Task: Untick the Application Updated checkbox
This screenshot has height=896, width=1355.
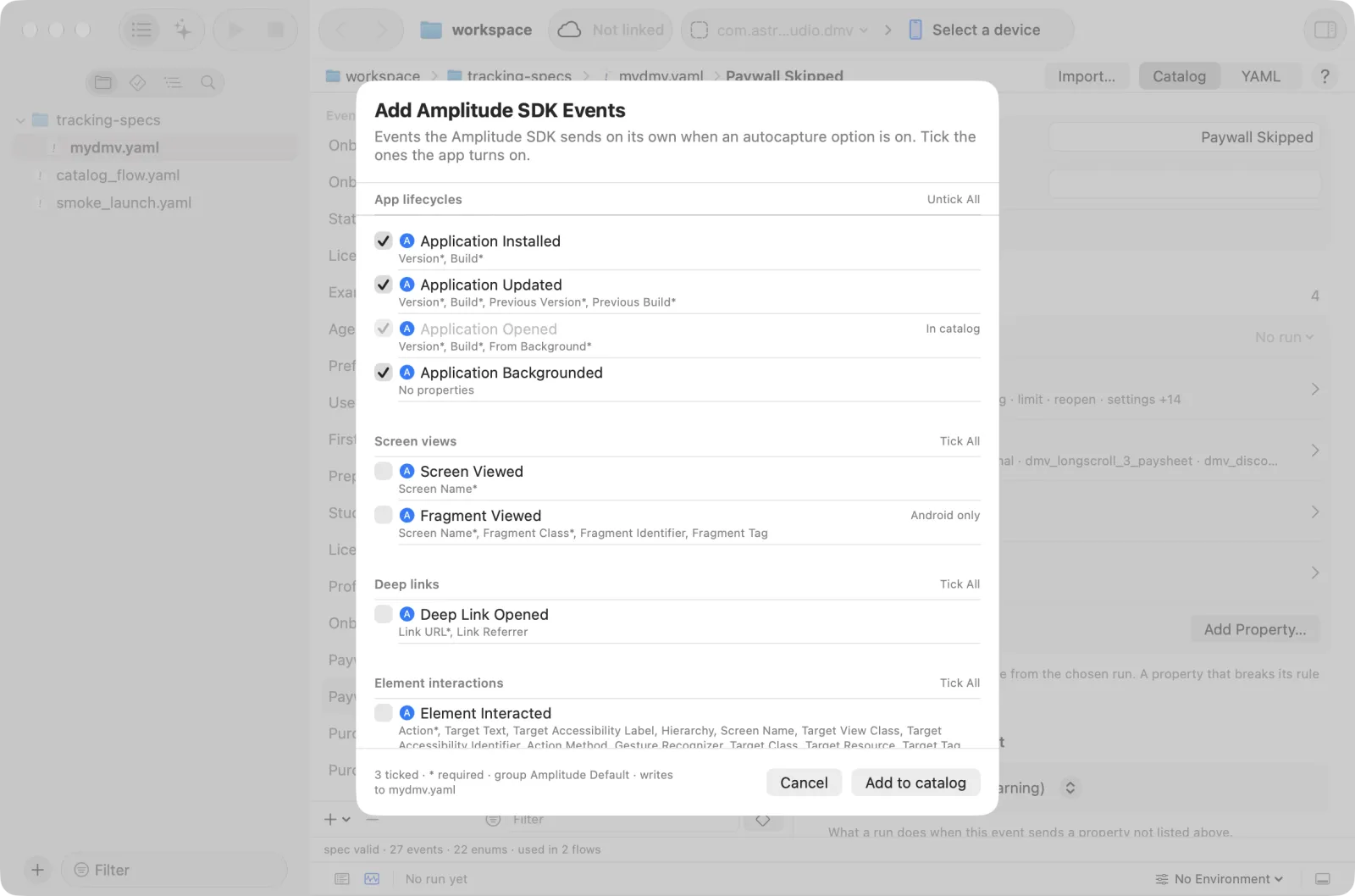Action: click(384, 285)
